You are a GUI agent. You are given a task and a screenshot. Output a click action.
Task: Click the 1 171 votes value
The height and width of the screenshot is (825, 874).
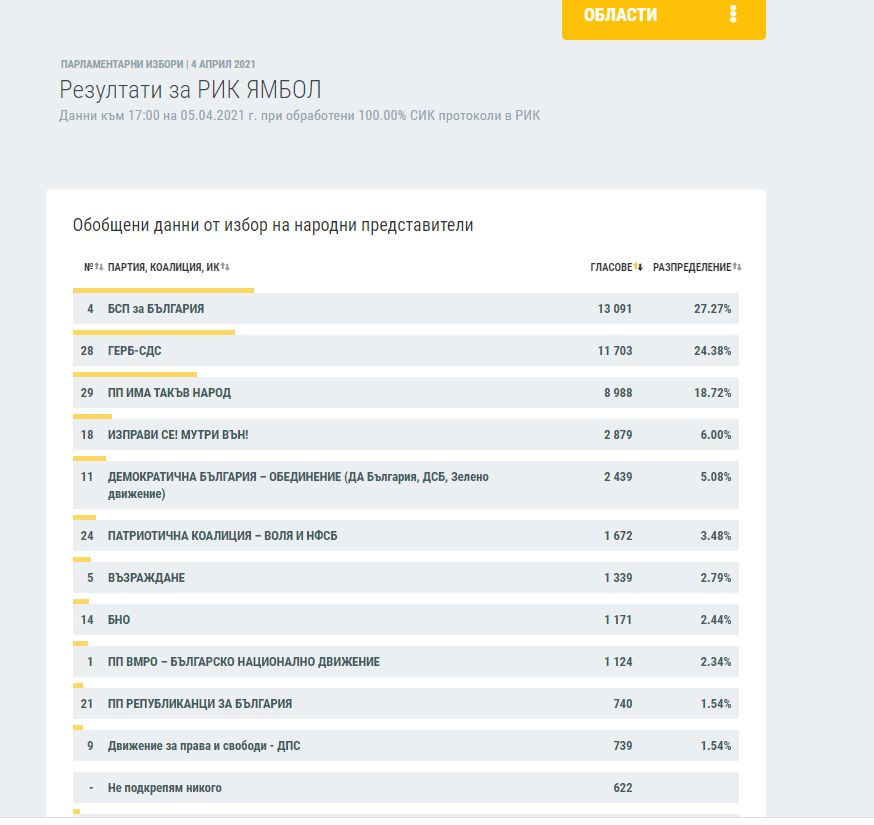click(x=618, y=620)
